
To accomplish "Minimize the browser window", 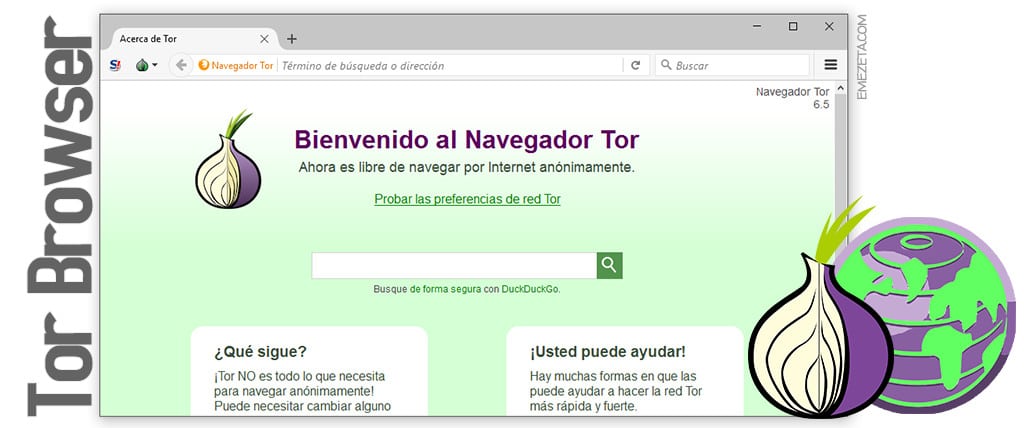I will (757, 27).
